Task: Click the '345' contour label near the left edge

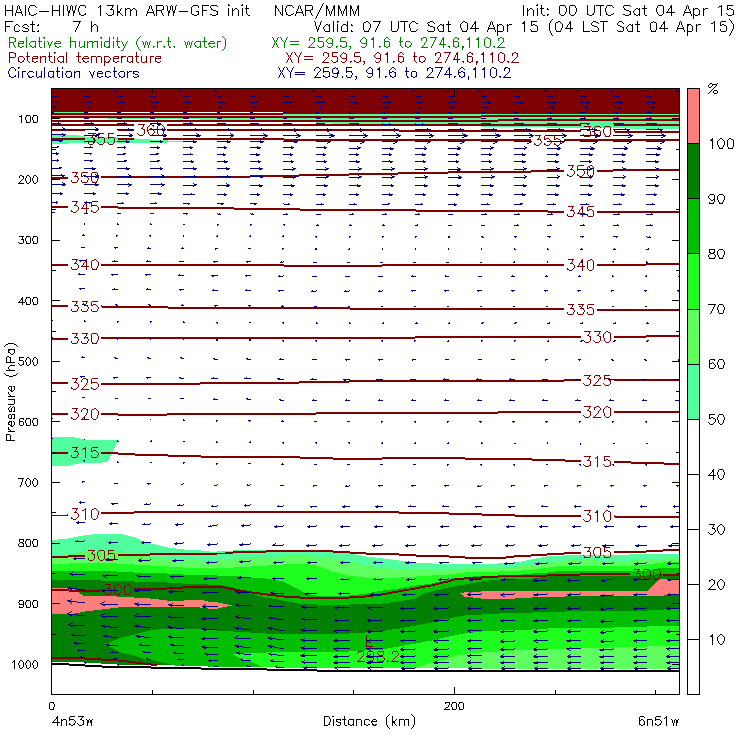Action: pyautogui.click(x=85, y=207)
